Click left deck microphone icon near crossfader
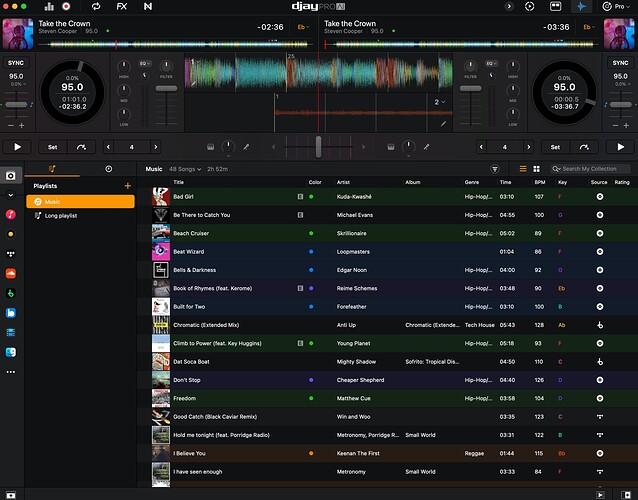The image size is (638, 500). [246, 147]
